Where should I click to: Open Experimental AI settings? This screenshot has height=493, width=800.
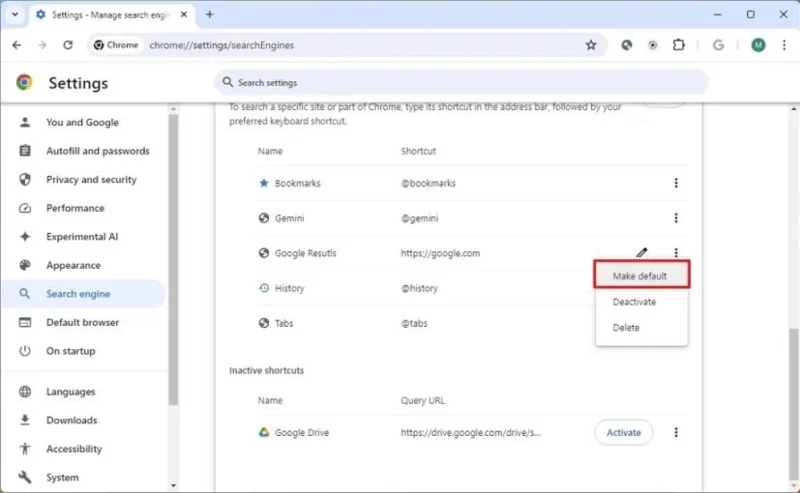83,237
